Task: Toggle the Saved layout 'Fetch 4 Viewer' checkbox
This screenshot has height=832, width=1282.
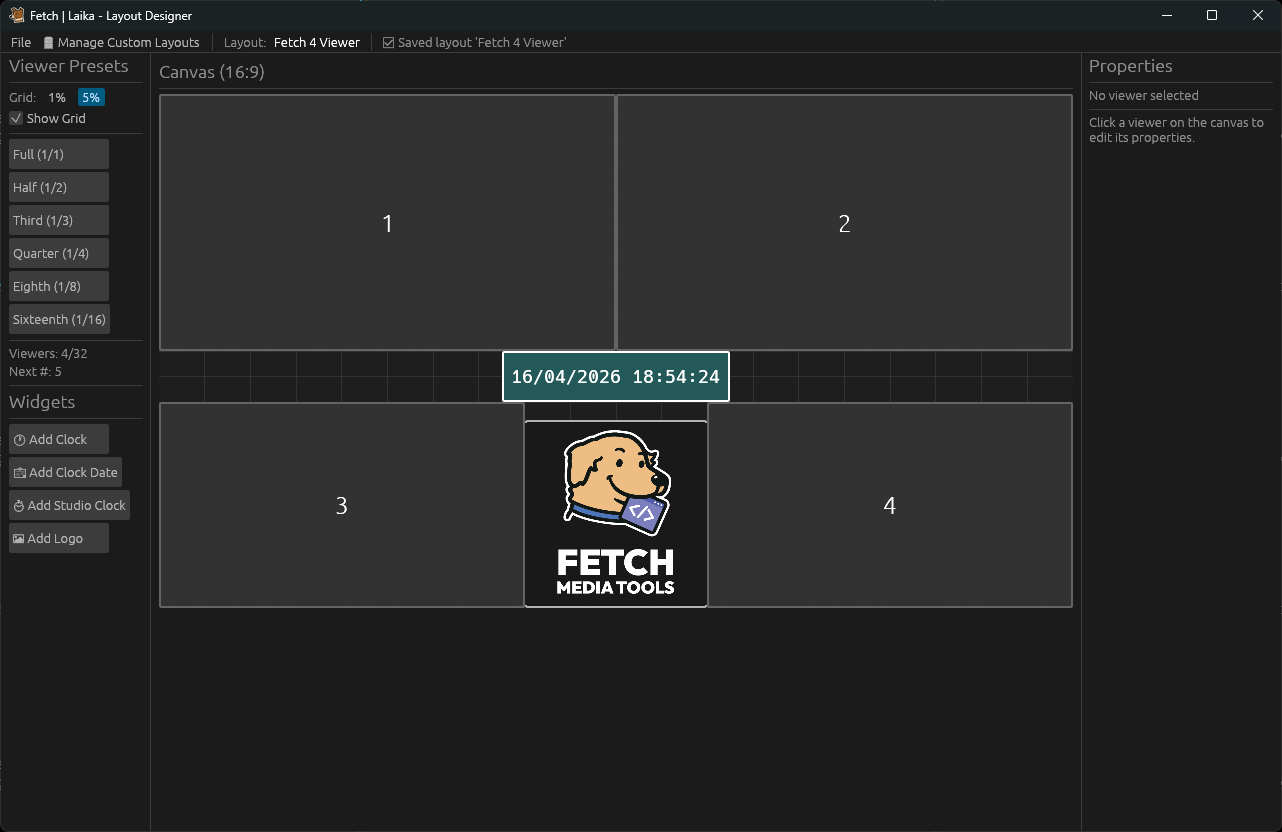Action: coord(387,42)
